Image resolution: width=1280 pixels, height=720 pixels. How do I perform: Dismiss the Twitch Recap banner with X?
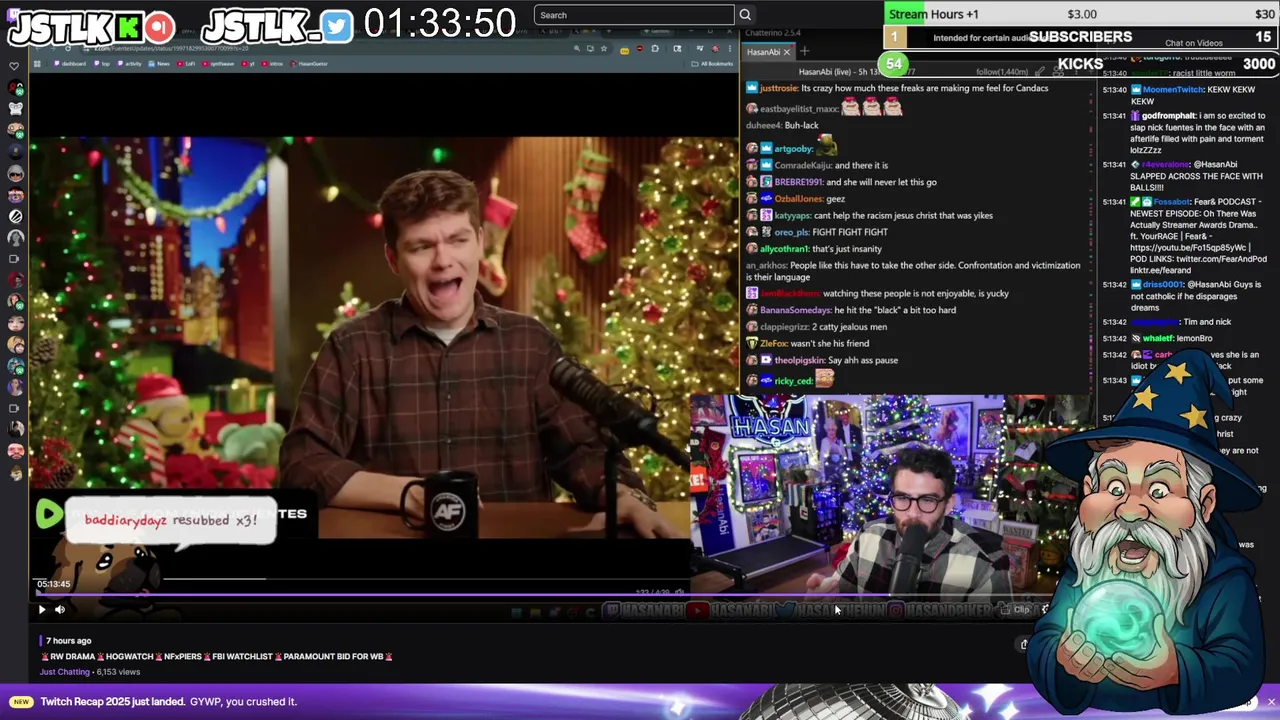pos(1271,701)
